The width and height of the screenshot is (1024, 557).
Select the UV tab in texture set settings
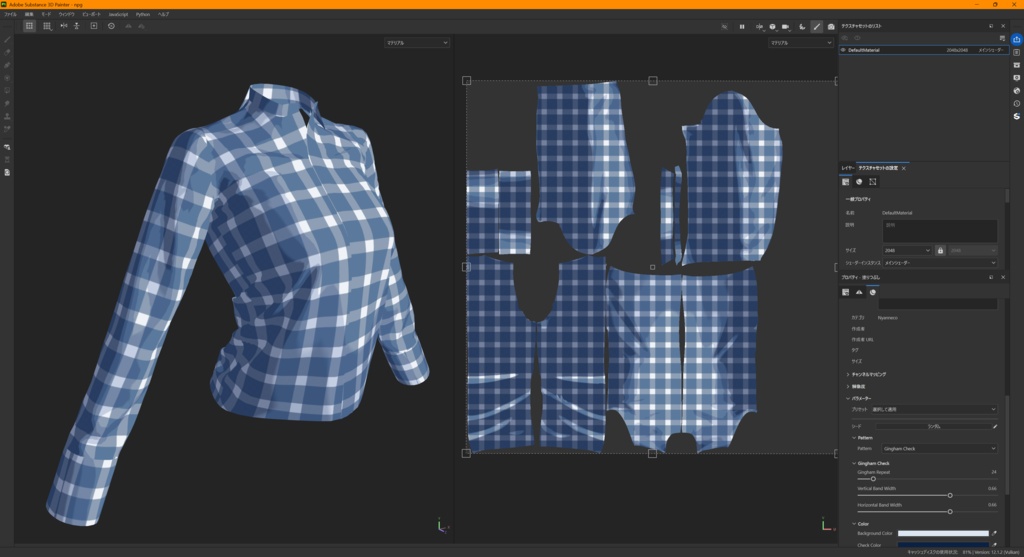872,182
